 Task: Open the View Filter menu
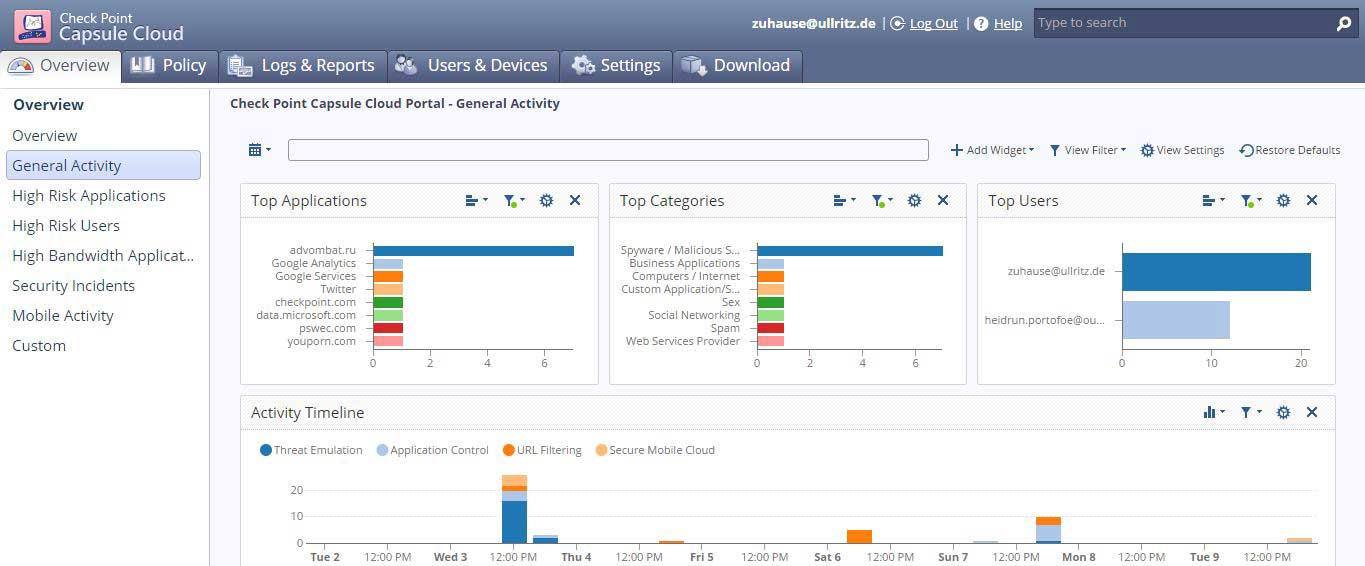point(1087,150)
